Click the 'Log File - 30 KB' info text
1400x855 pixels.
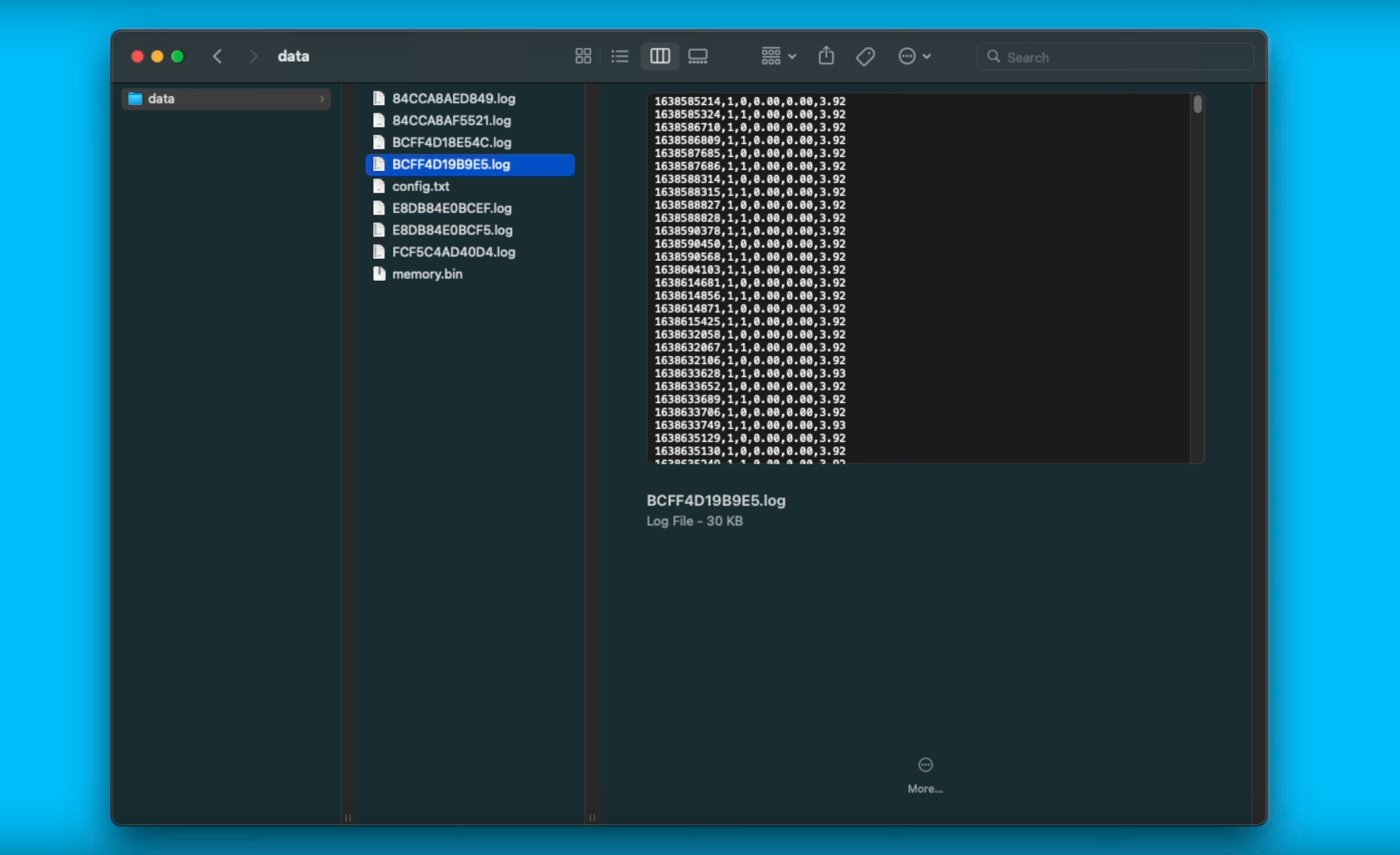pos(694,522)
